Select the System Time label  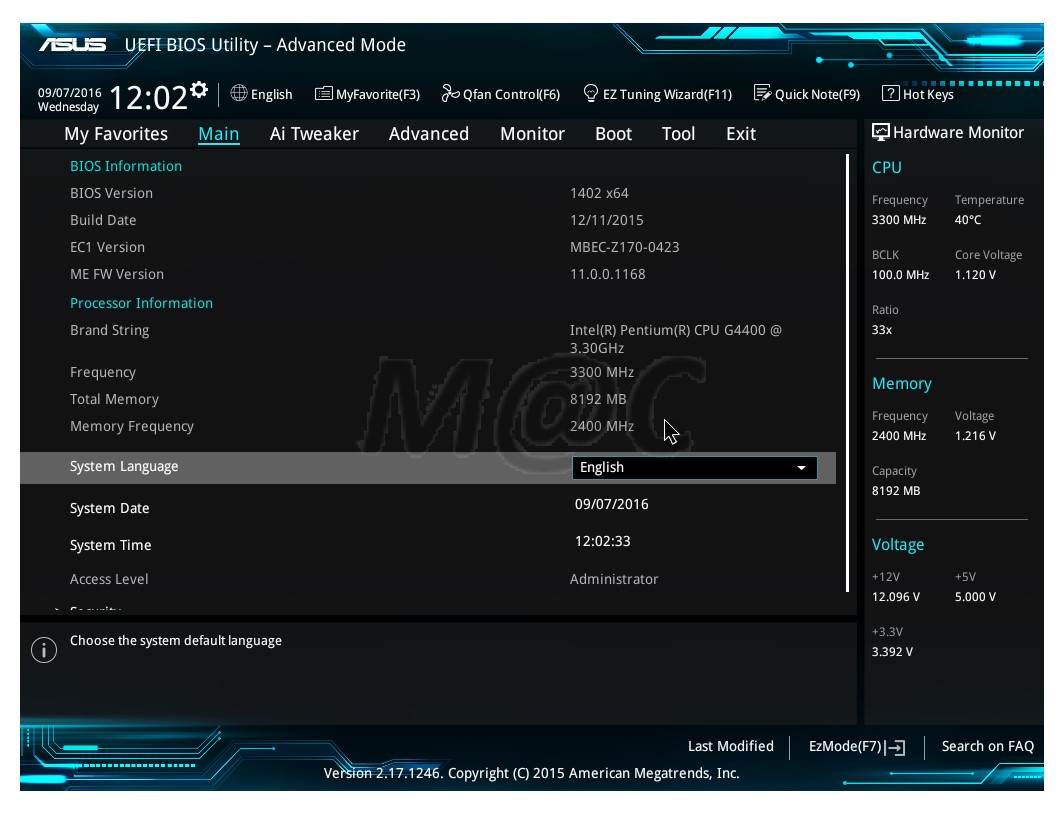pyautogui.click(x=111, y=545)
